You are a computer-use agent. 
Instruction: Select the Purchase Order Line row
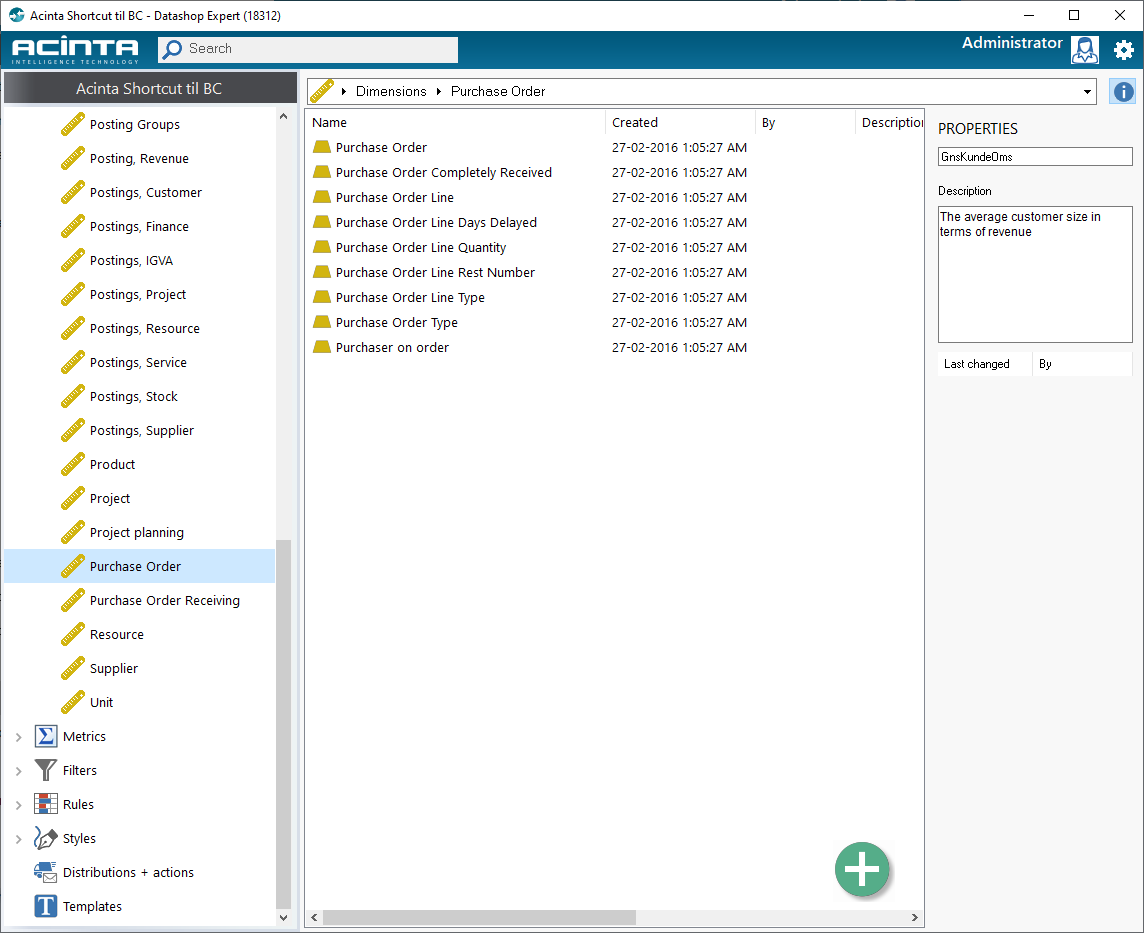pyautogui.click(x=614, y=198)
